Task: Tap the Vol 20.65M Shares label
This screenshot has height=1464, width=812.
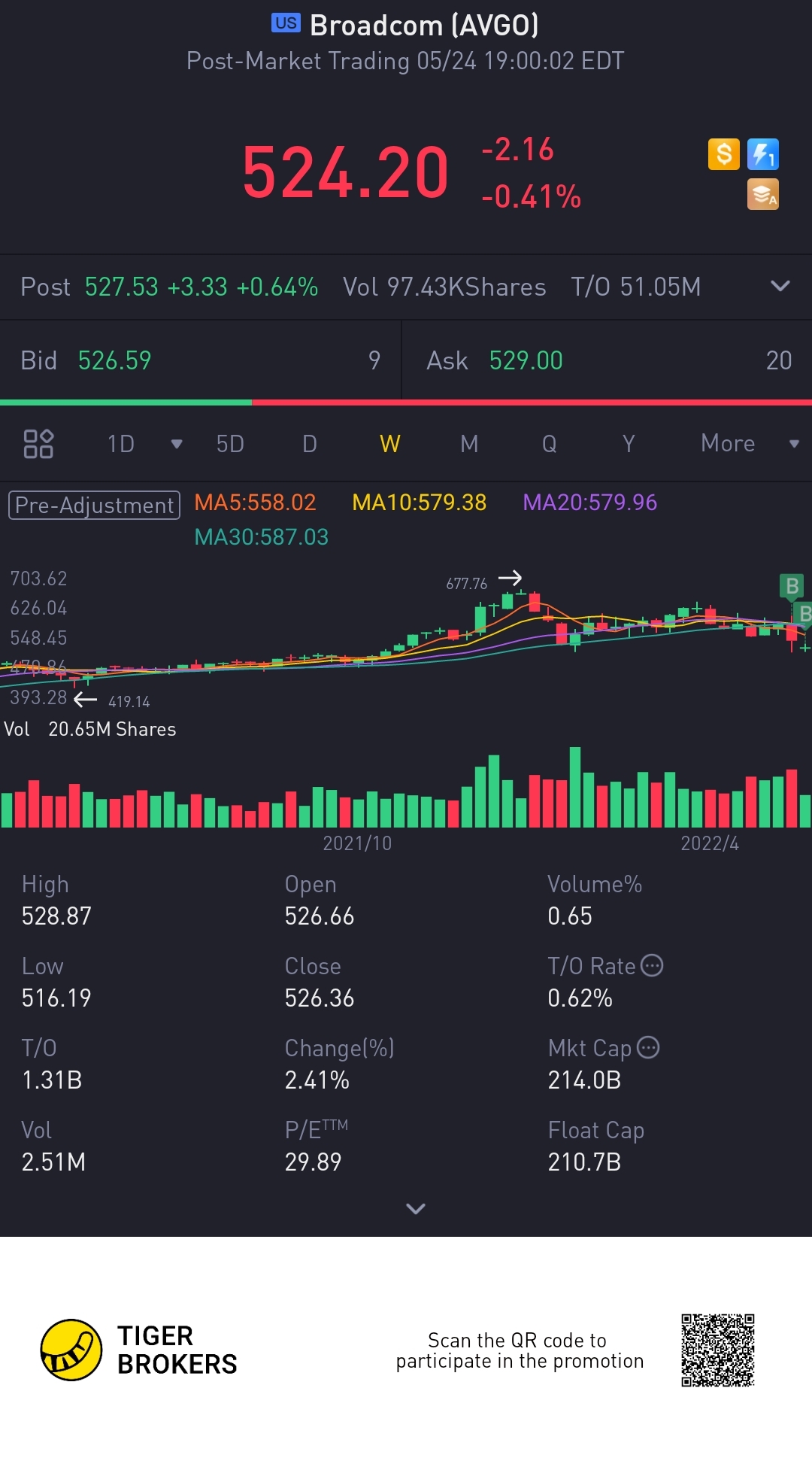Action: [90, 729]
